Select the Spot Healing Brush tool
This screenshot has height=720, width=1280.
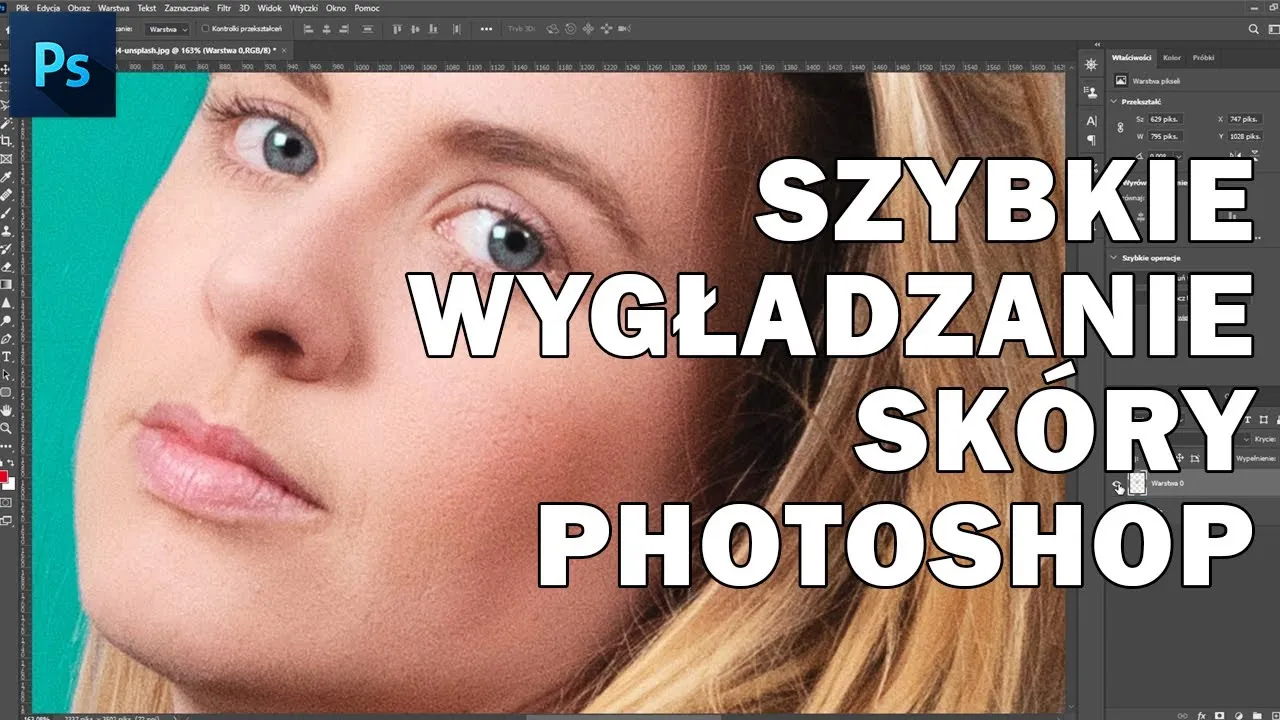tap(6, 195)
